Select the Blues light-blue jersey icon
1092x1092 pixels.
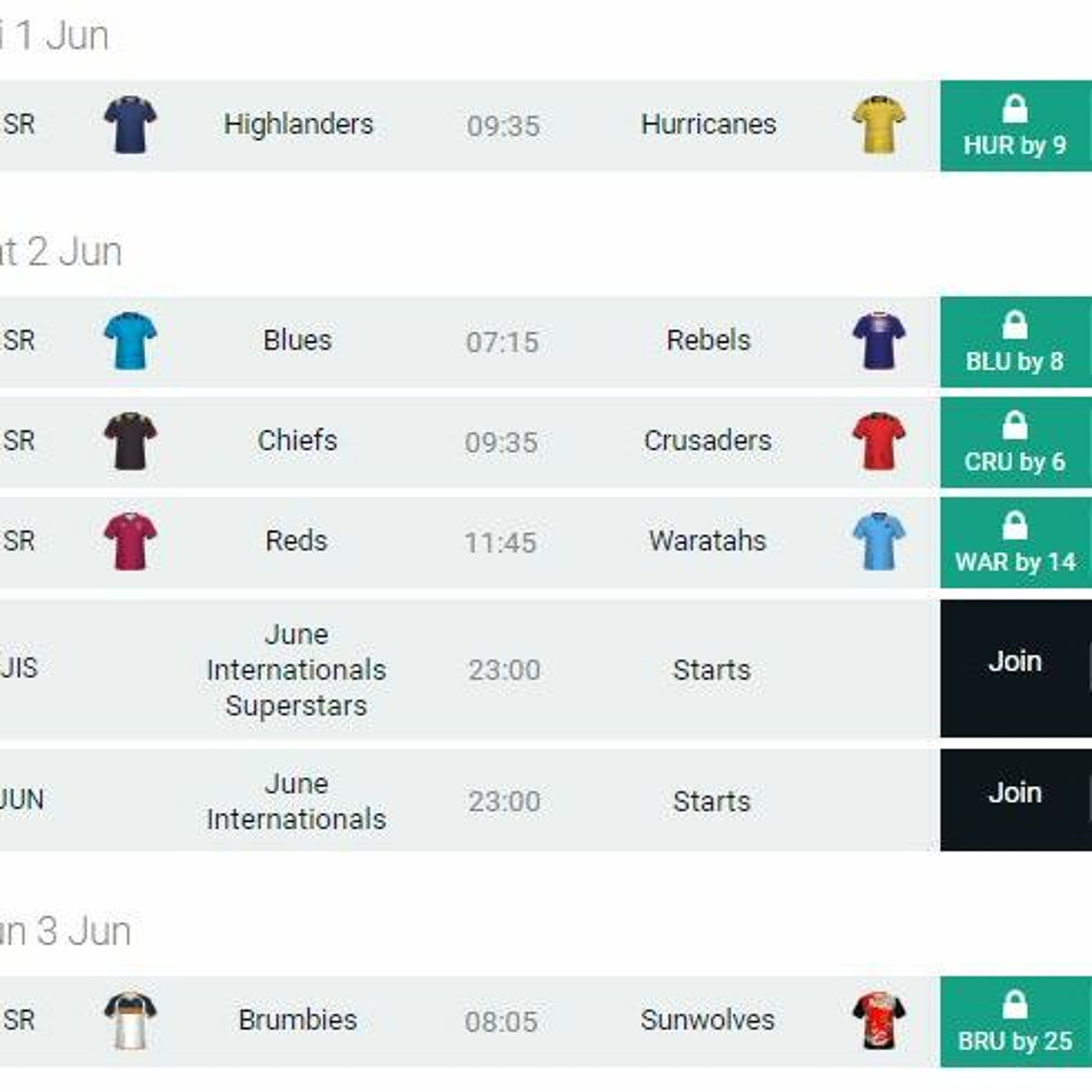tap(131, 341)
